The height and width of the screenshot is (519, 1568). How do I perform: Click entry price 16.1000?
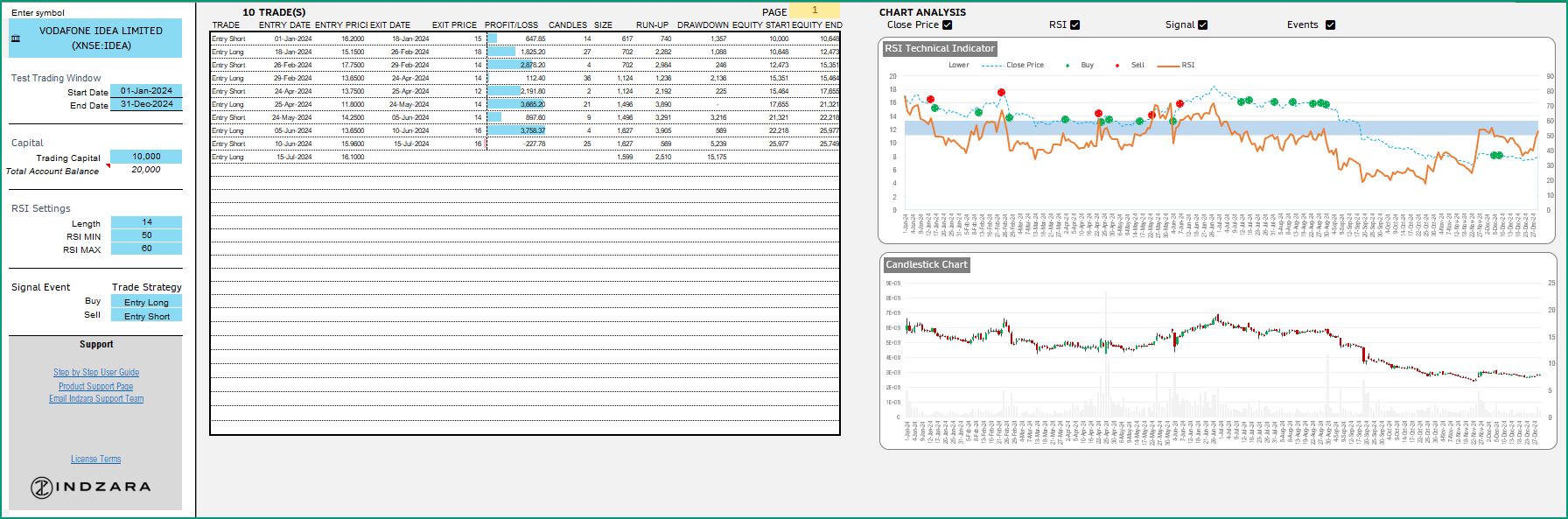(353, 157)
